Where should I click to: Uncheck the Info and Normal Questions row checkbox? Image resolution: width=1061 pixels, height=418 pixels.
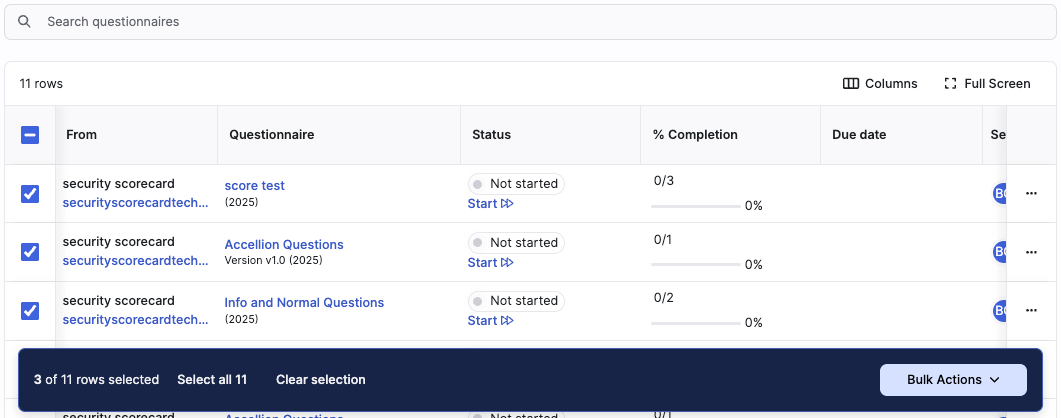click(x=30, y=311)
